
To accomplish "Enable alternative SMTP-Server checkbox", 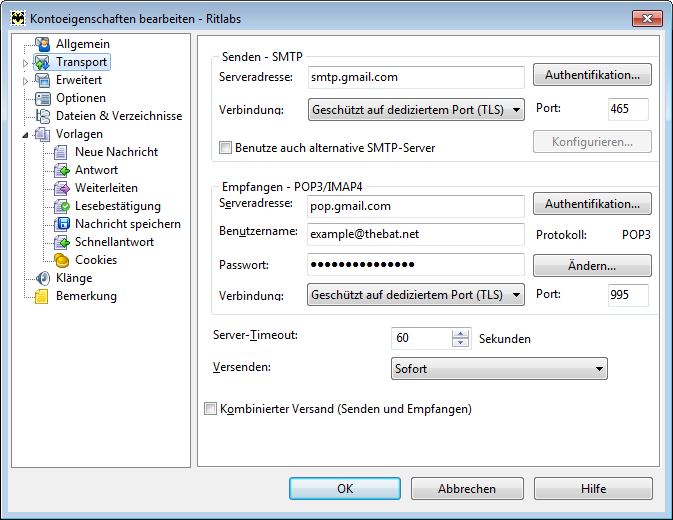I will coord(225,148).
